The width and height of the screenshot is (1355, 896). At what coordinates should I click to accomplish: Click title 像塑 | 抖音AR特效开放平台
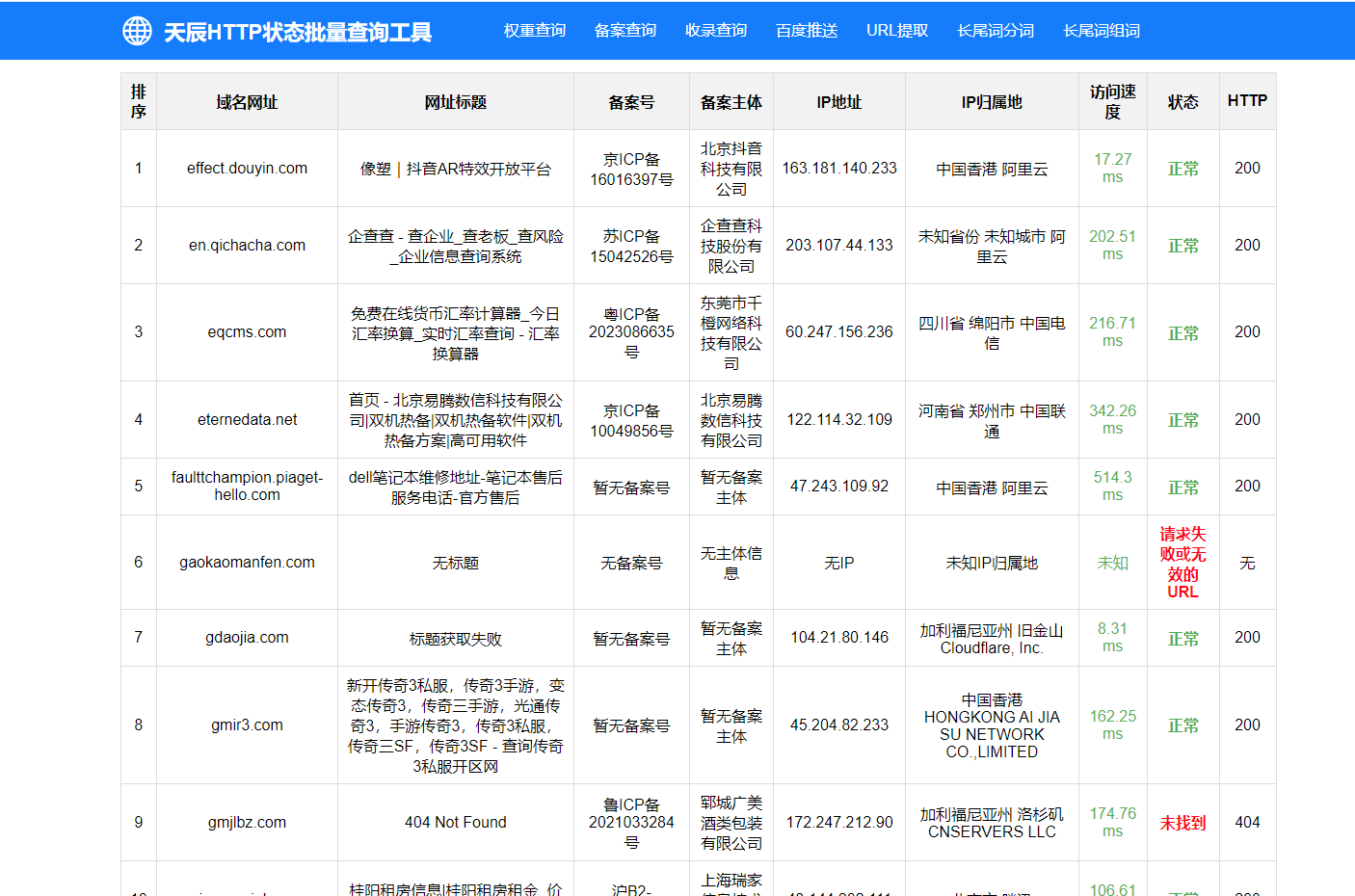(456, 169)
